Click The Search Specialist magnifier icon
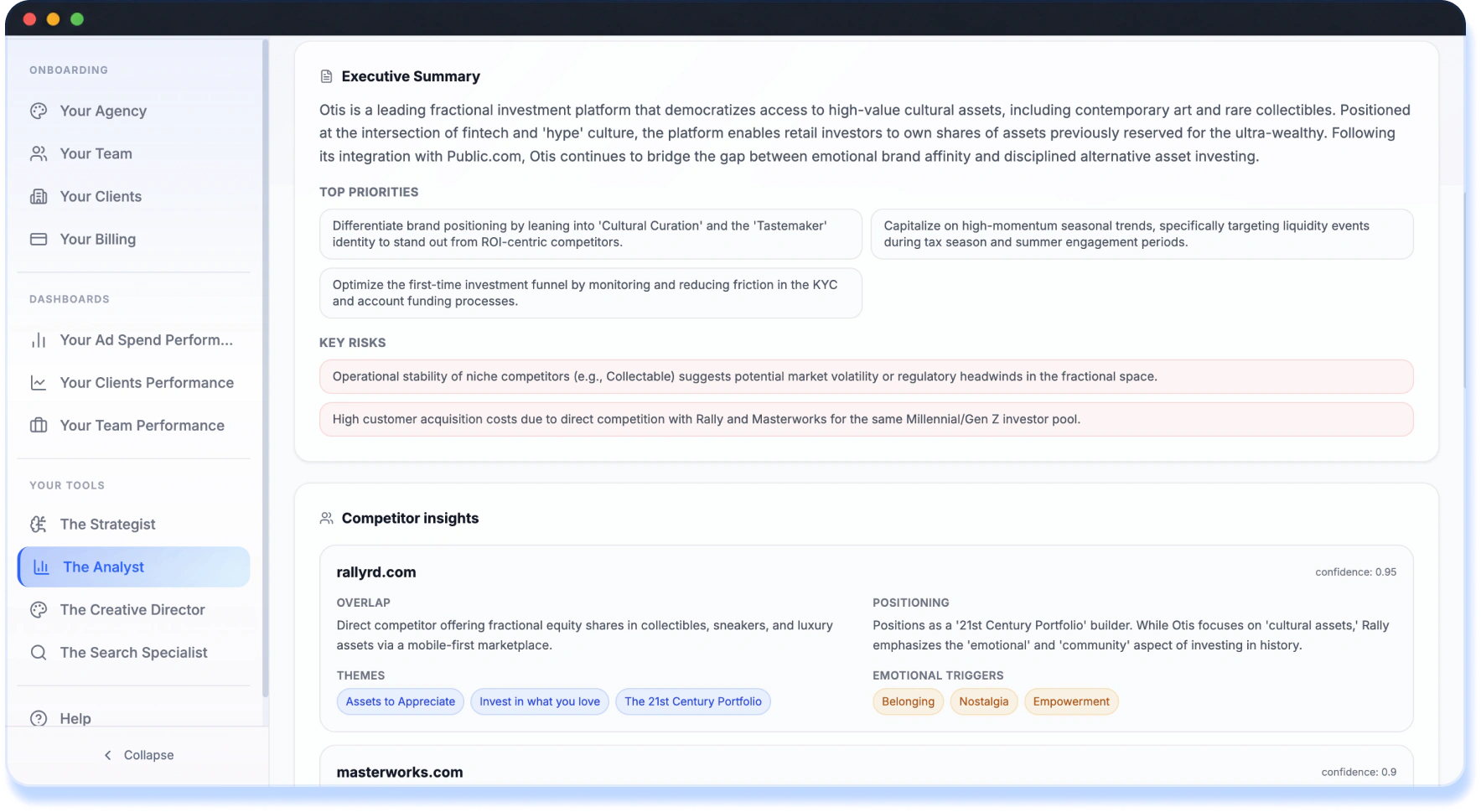The width and height of the screenshot is (1481, 812). coord(39,652)
